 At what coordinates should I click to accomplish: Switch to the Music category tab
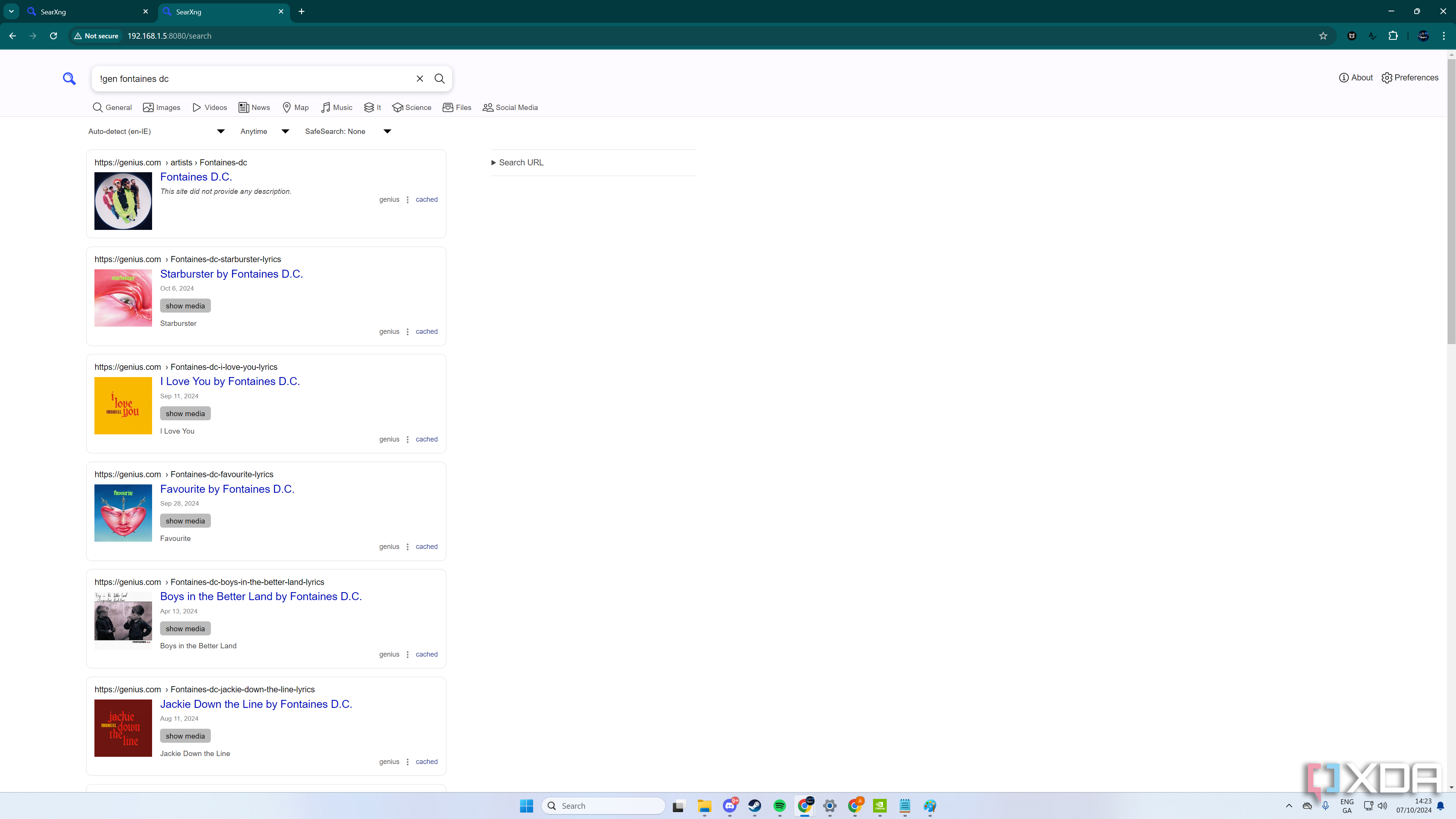point(336,107)
